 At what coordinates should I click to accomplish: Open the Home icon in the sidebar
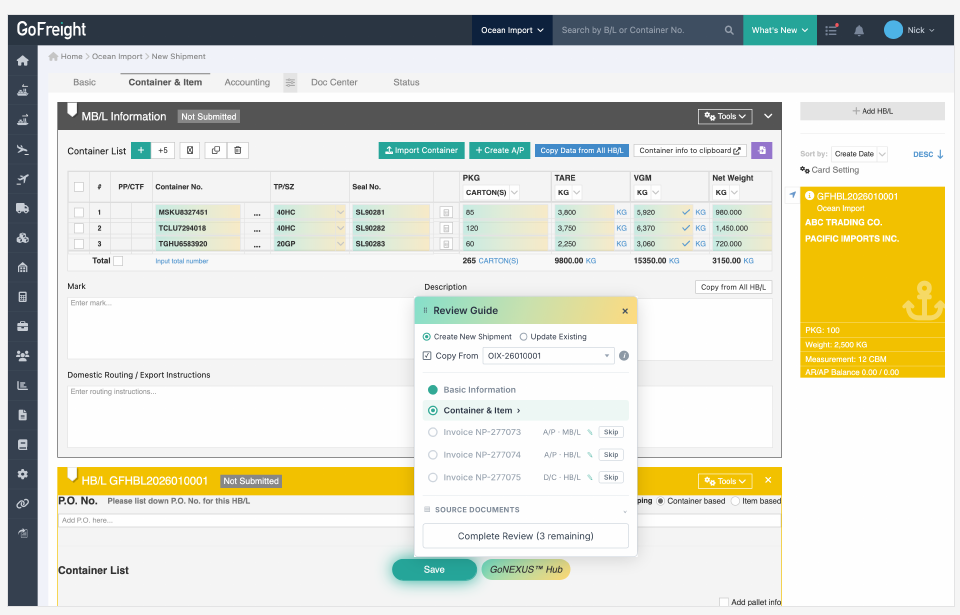[x=23, y=61]
